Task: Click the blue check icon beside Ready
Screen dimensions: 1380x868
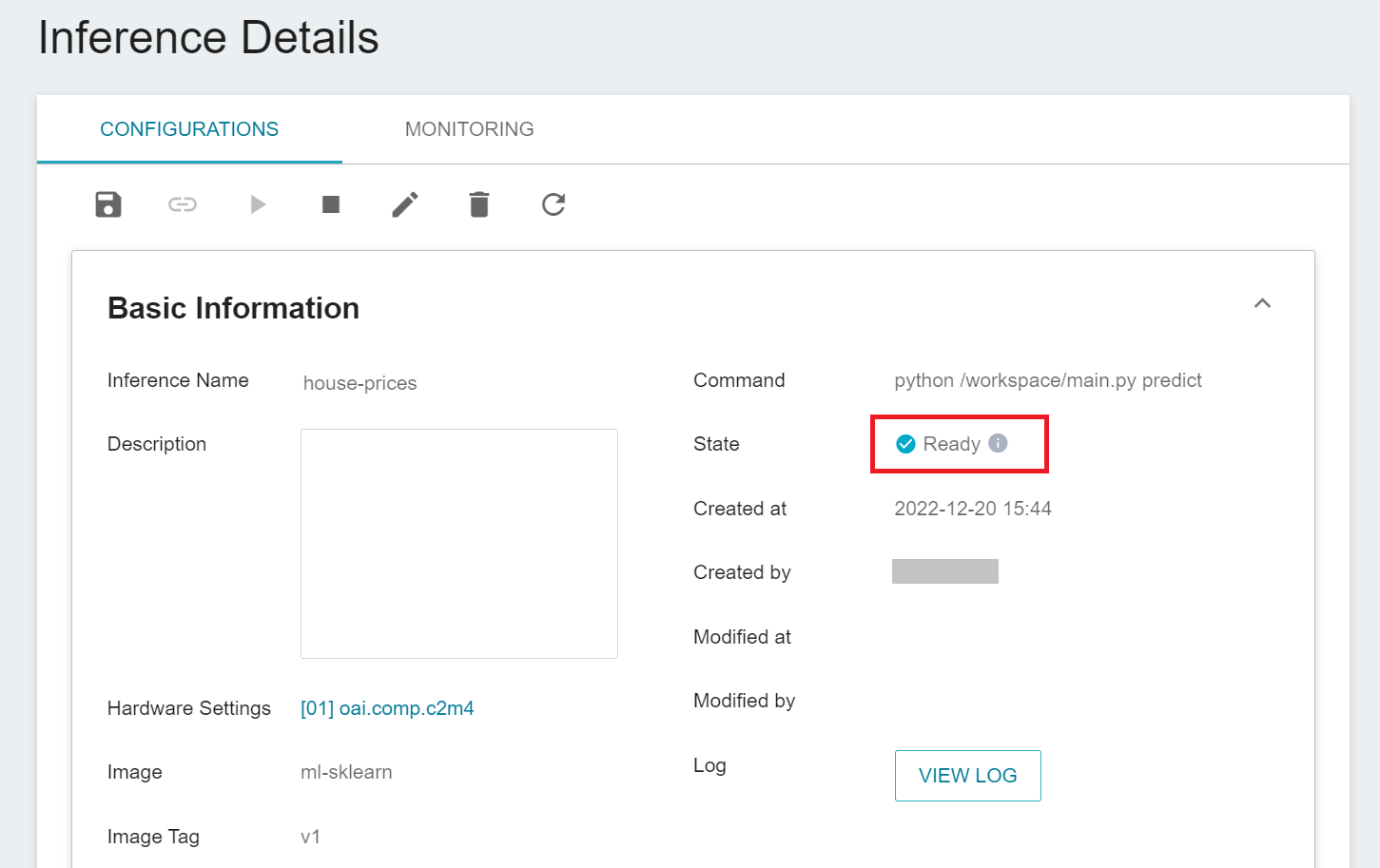Action: coord(906,444)
